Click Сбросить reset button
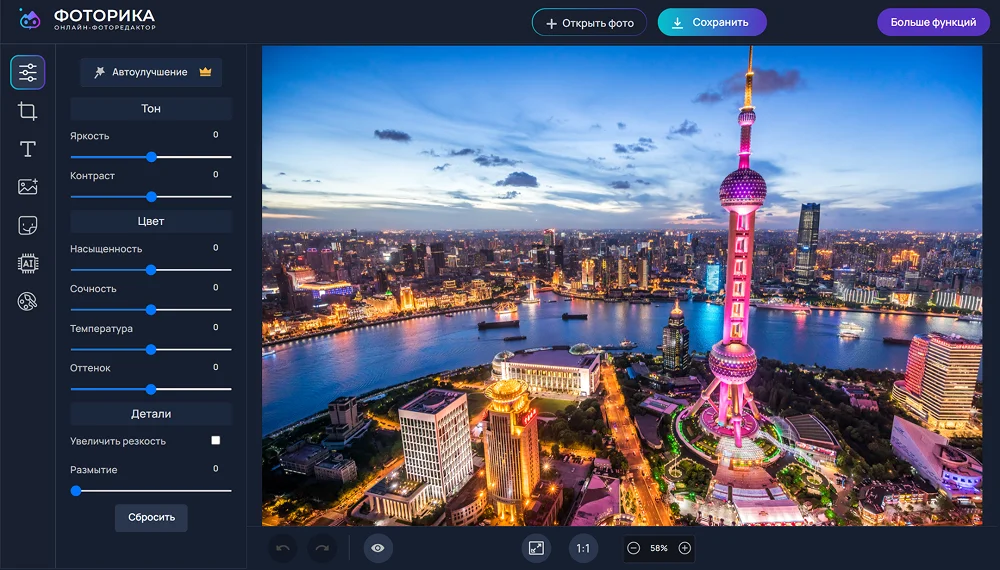Viewport: 1000px width, 570px height. pyautogui.click(x=151, y=518)
